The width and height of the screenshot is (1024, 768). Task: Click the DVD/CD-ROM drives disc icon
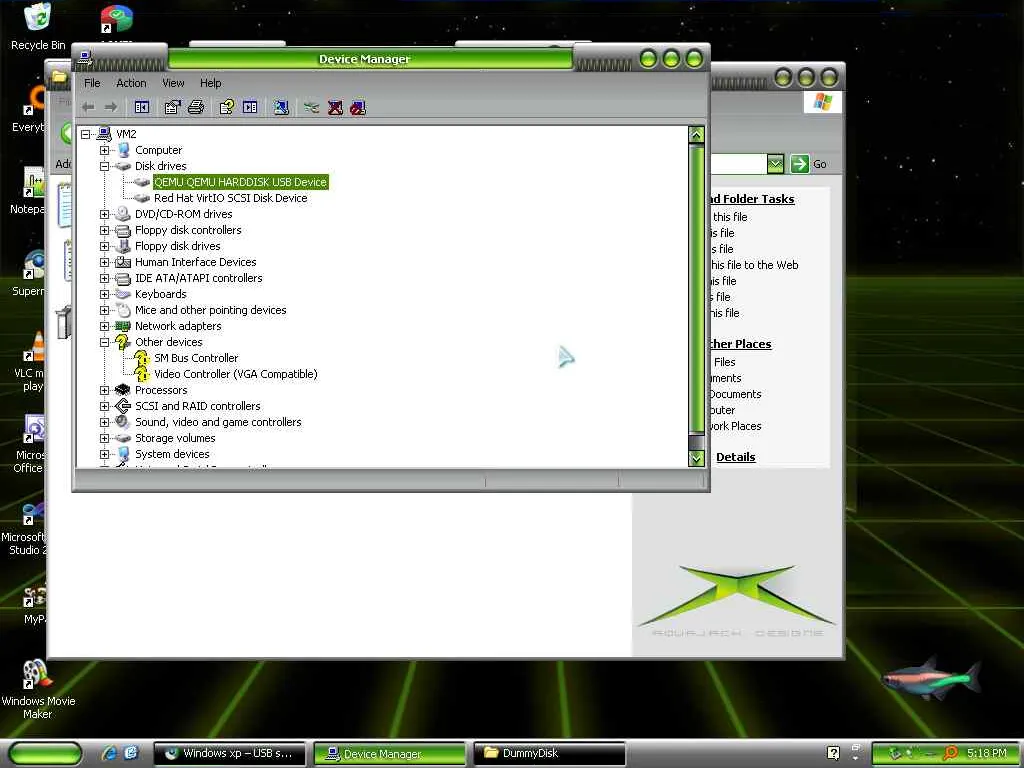123,214
